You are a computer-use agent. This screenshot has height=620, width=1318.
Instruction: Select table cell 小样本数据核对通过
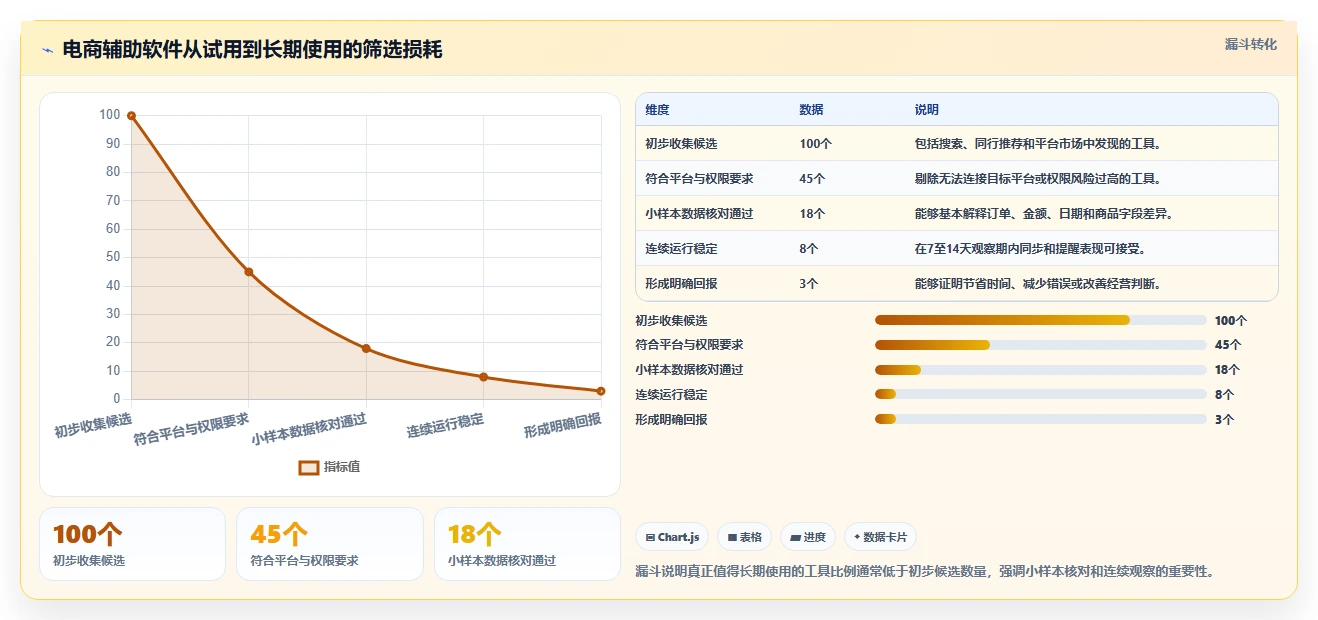click(699, 214)
